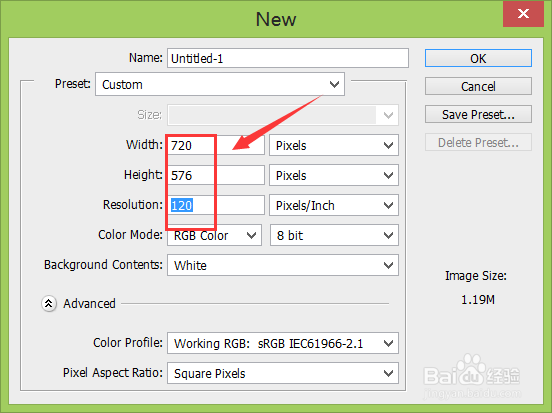Close the New dialog window
Viewport: 552px width, 413px height.
pos(523,14)
